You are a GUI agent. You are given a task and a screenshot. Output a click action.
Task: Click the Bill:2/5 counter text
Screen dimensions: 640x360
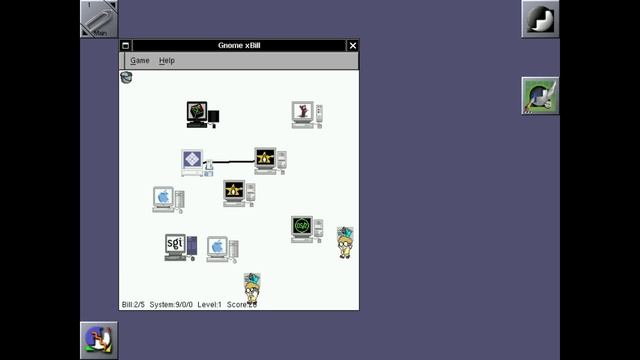133,304
